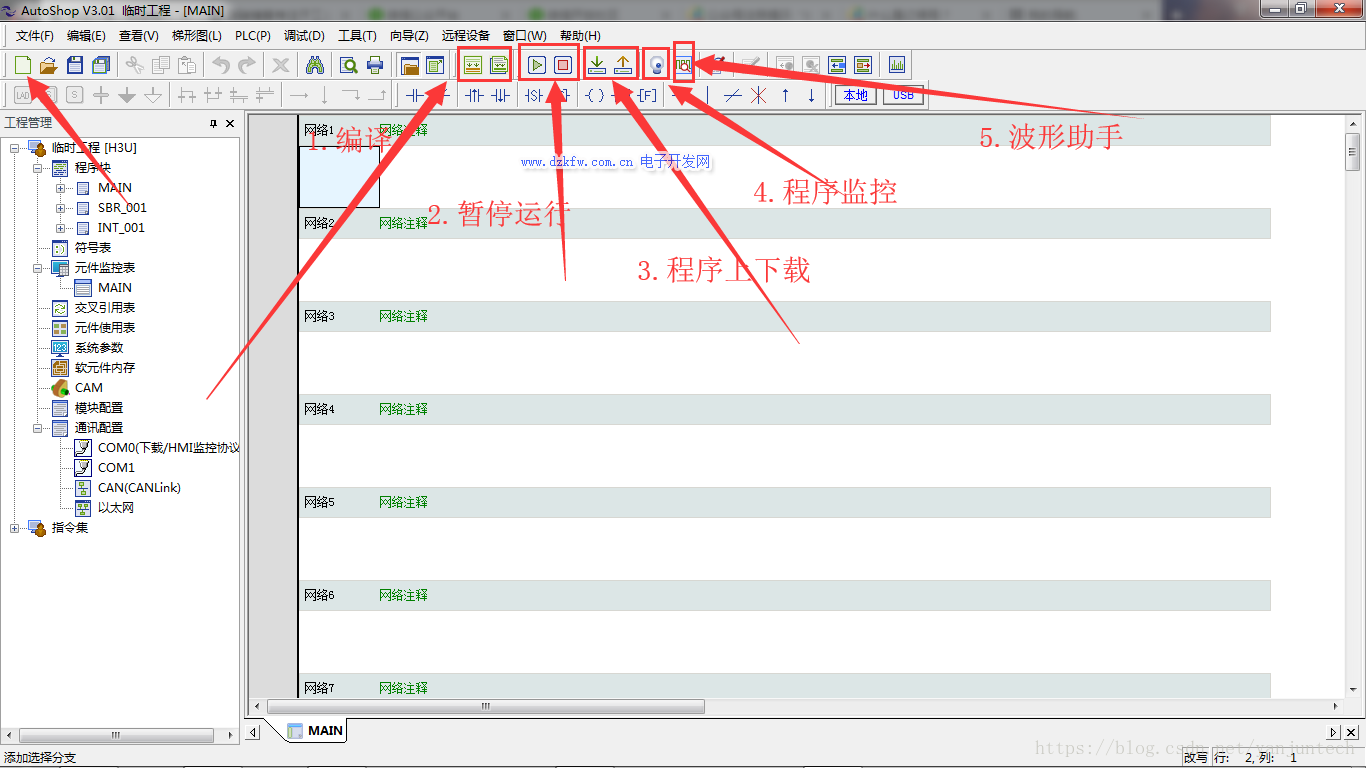Open the 调试(D) menu

pyautogui.click(x=304, y=35)
